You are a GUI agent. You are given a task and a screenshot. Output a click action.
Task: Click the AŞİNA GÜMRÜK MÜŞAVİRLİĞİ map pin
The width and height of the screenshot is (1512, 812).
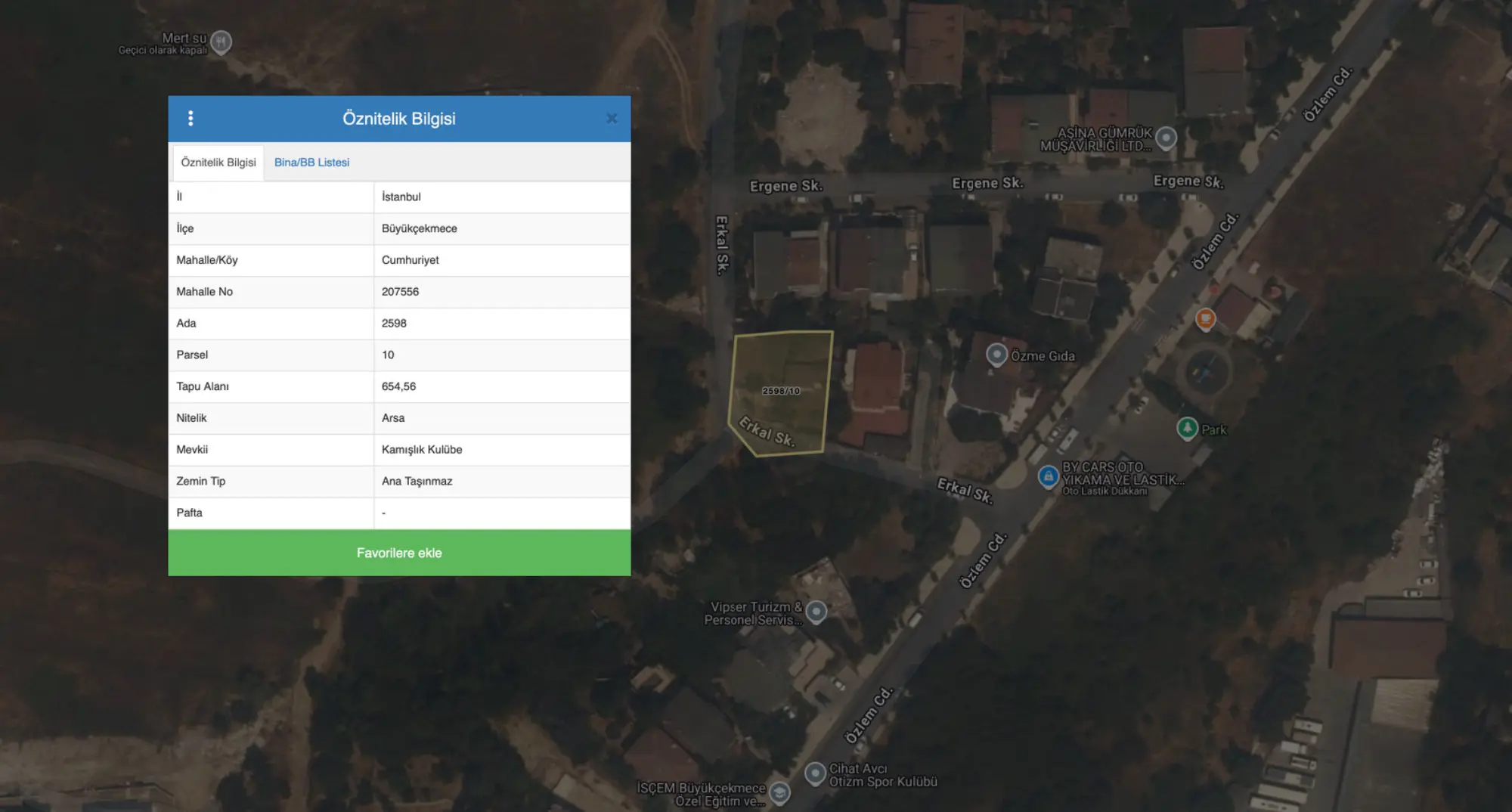[x=1167, y=138]
